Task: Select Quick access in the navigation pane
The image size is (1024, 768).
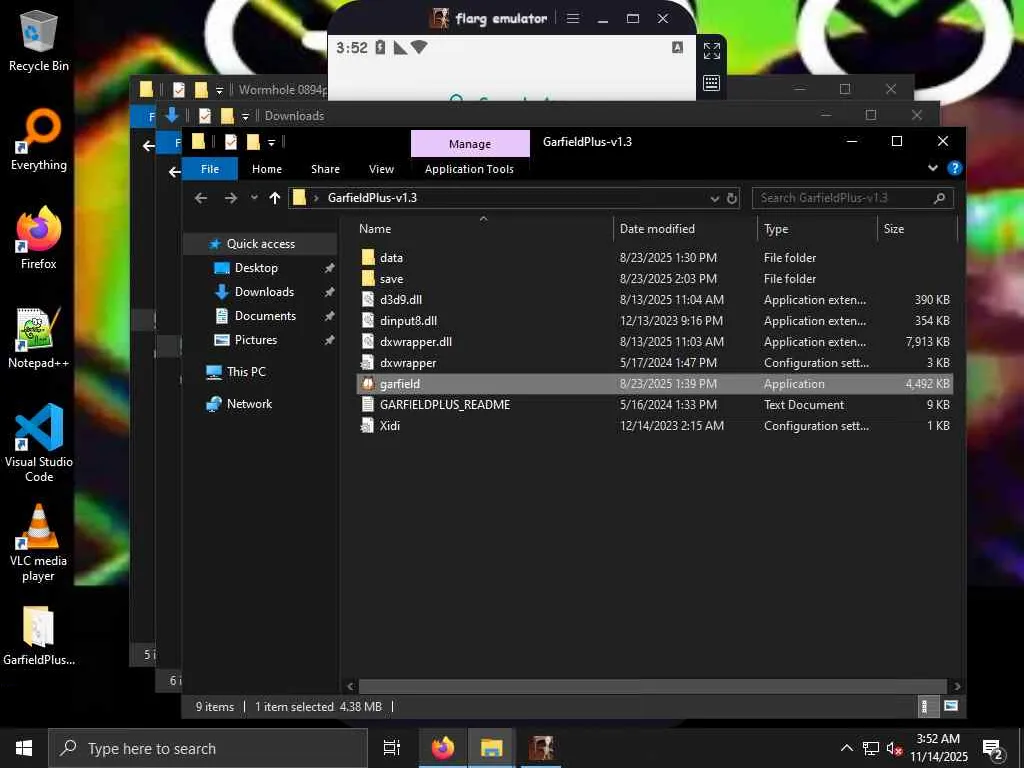Action: click(261, 244)
